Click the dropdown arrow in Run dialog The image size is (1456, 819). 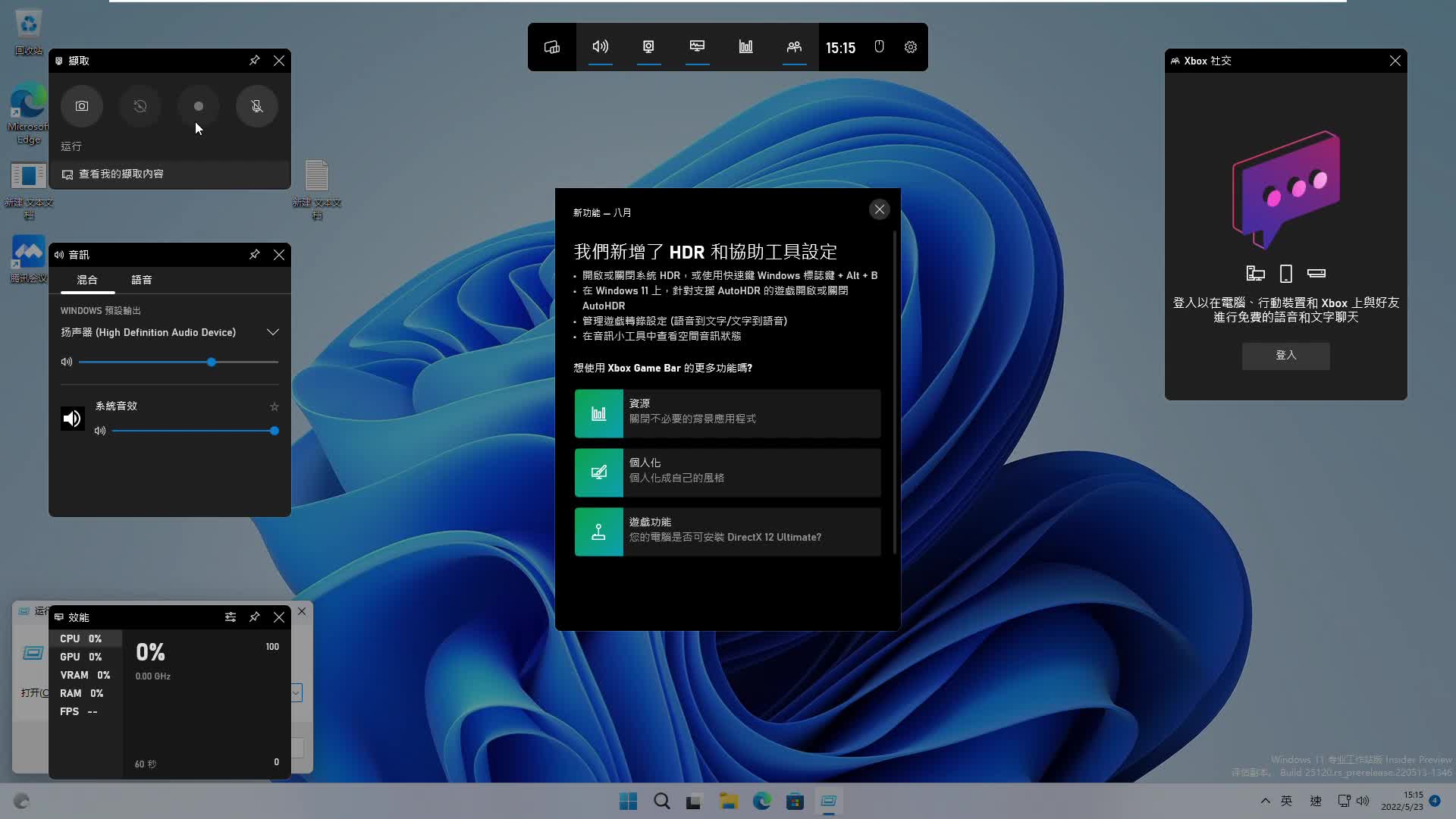pos(297,692)
